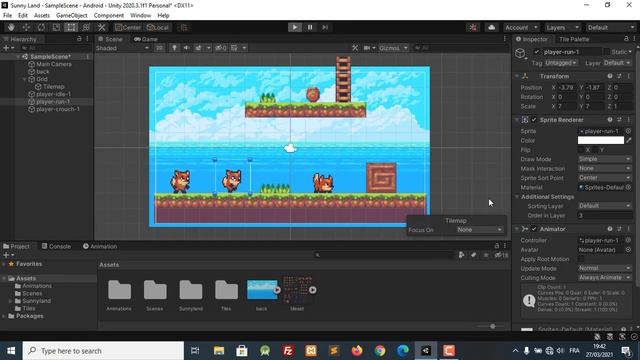
Task: Toggle player-run-1 active checkbox
Action: pos(536,52)
